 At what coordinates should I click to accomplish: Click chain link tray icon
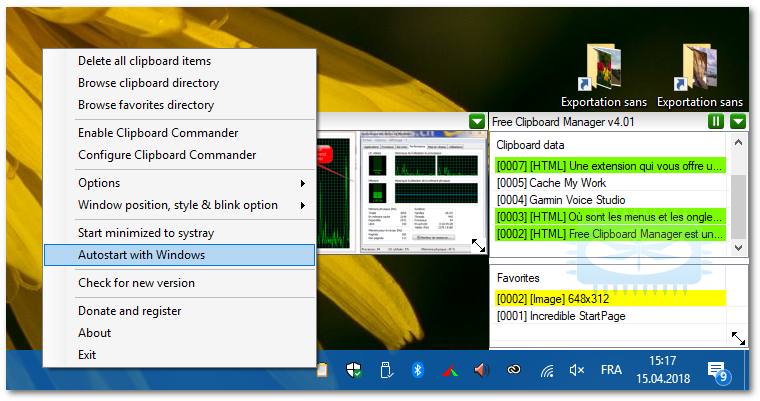click(514, 370)
